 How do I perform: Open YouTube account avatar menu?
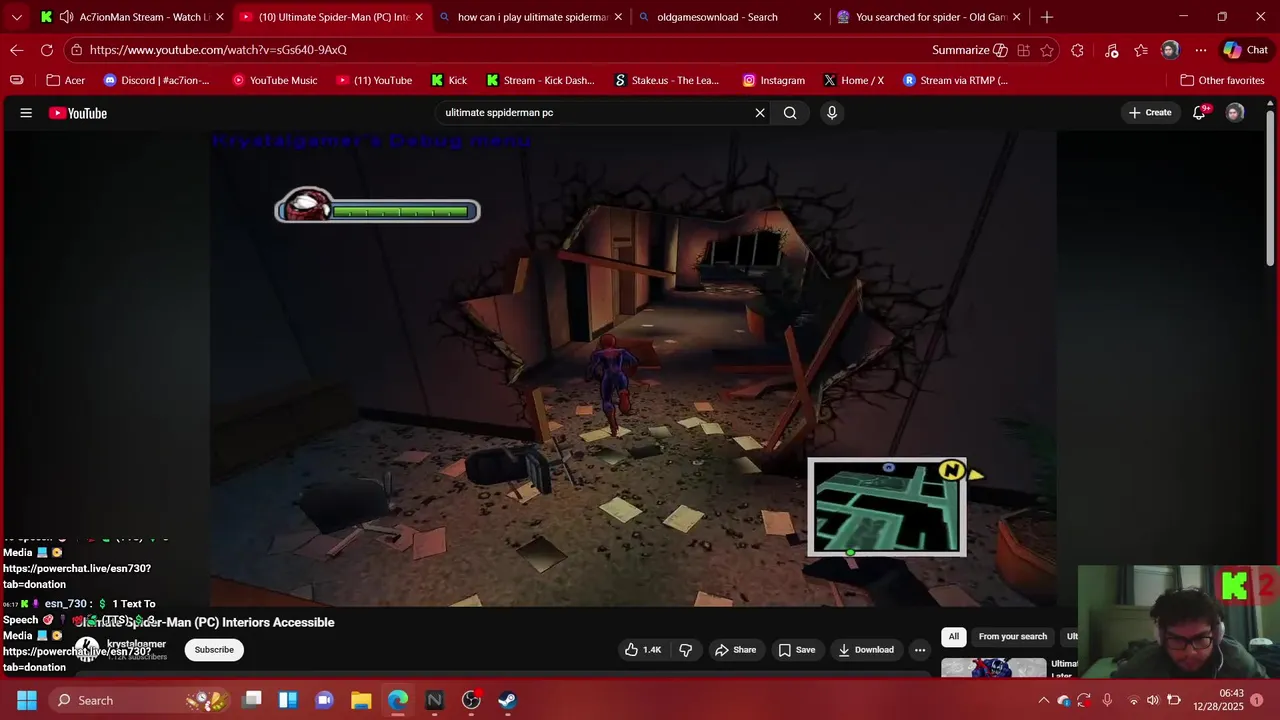[x=1235, y=113]
